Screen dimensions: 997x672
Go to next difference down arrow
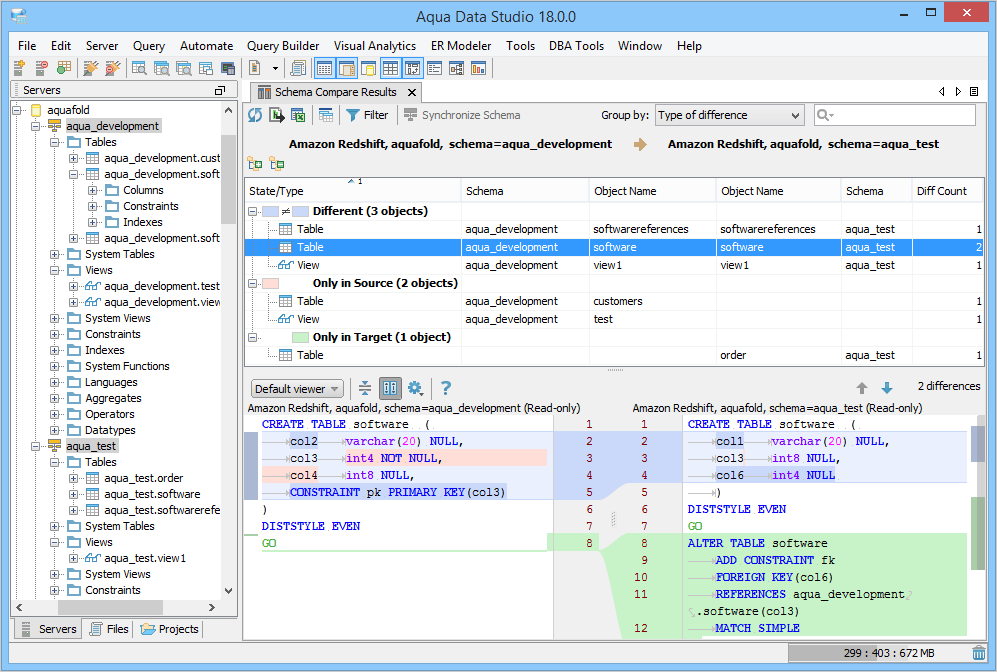pos(887,388)
